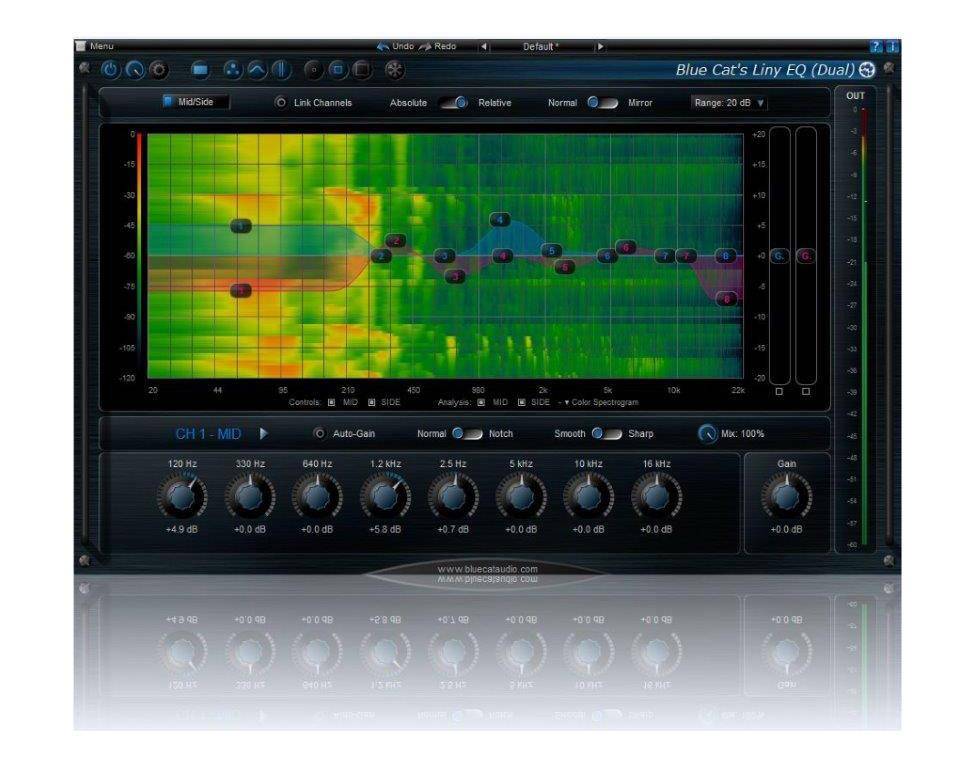This screenshot has height=768, width=963.
Task: Click the 10 kHz band knob
Action: click(x=588, y=496)
